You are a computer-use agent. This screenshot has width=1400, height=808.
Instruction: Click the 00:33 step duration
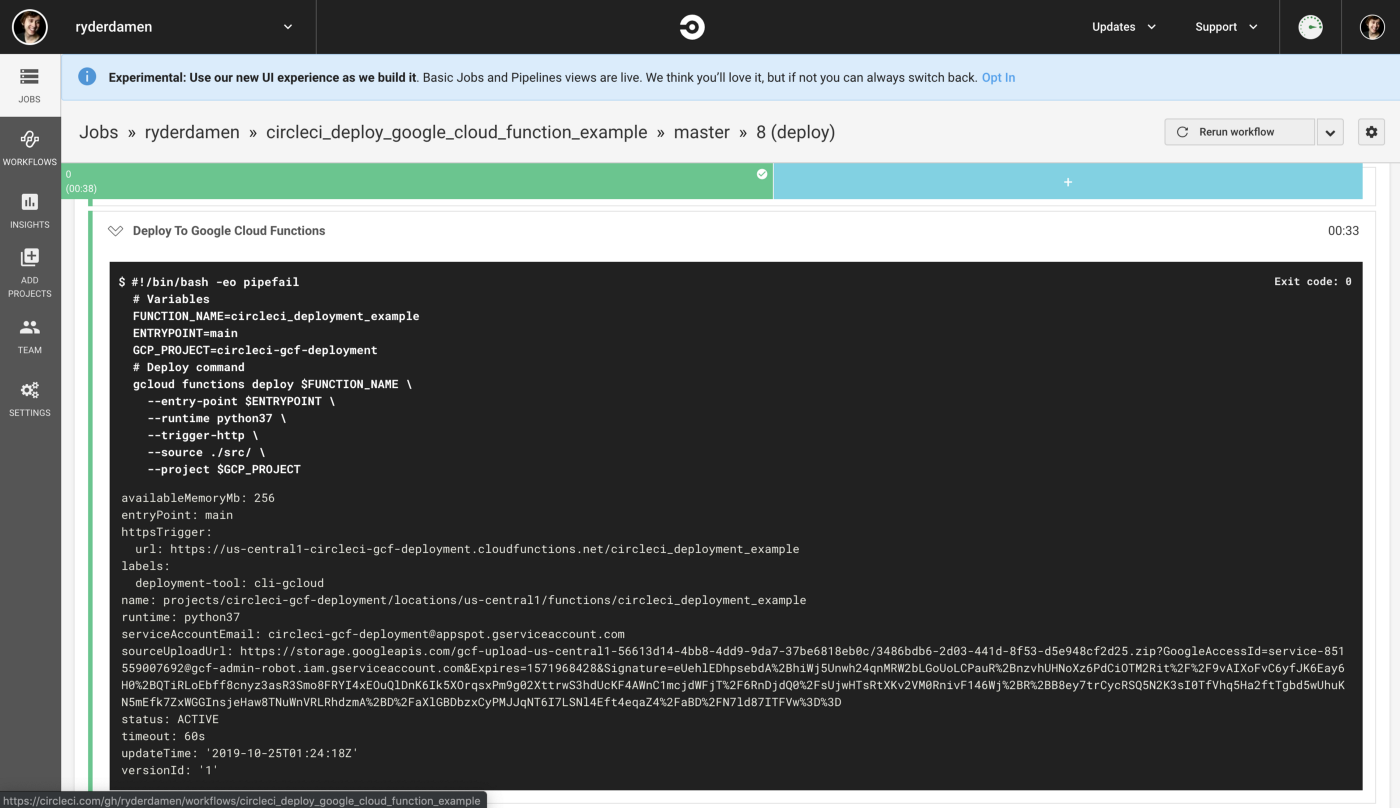pyautogui.click(x=1343, y=231)
